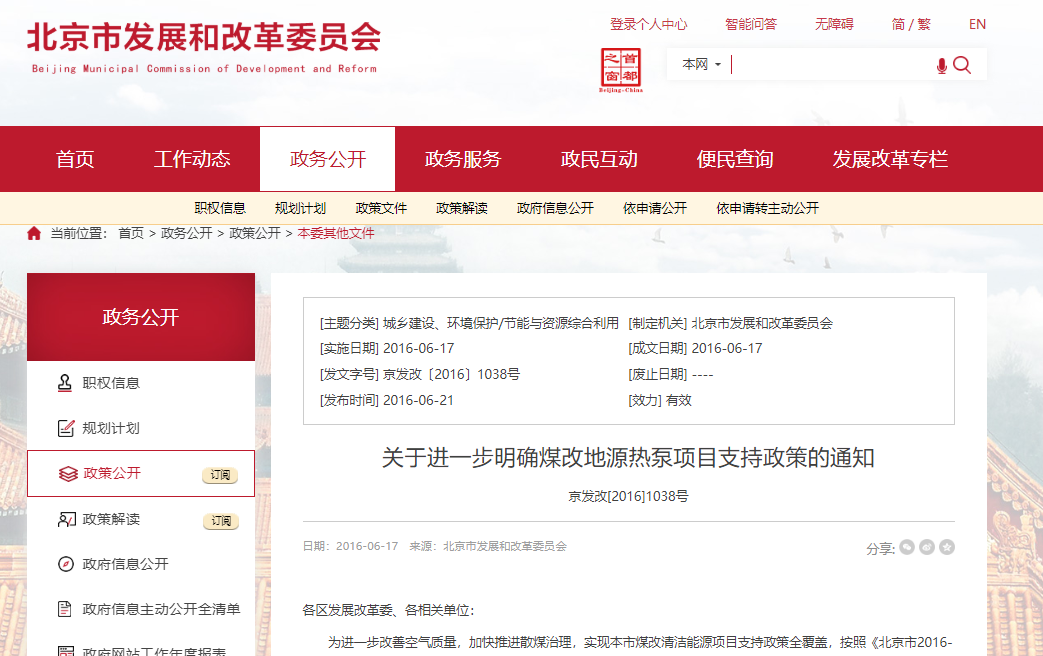Click the site title logo 北京市发展和改革委员会
This screenshot has width=1043, height=656.
(x=204, y=46)
